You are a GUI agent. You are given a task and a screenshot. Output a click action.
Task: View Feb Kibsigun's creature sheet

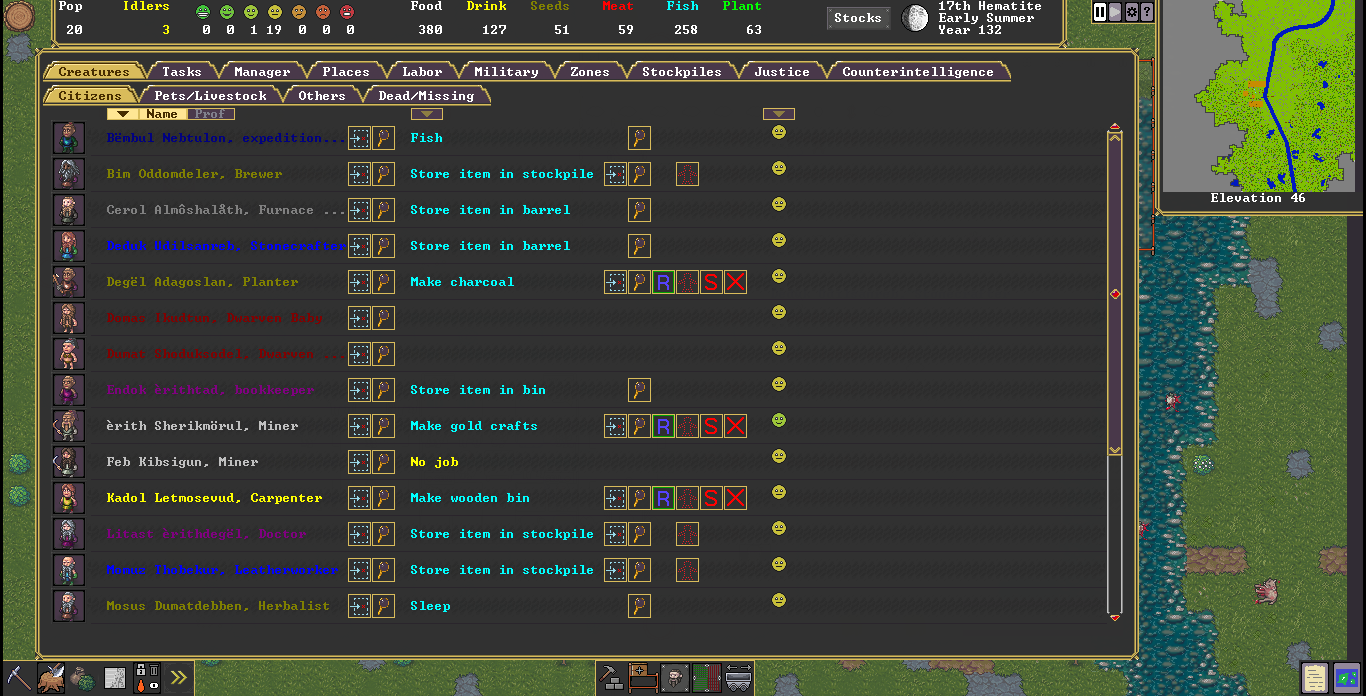tap(383, 462)
